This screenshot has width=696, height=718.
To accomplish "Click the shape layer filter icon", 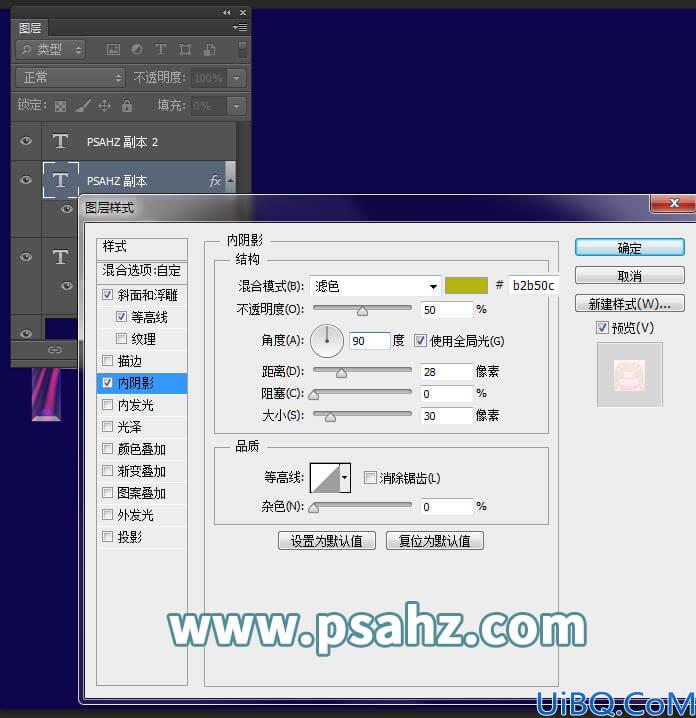I will 185,49.
